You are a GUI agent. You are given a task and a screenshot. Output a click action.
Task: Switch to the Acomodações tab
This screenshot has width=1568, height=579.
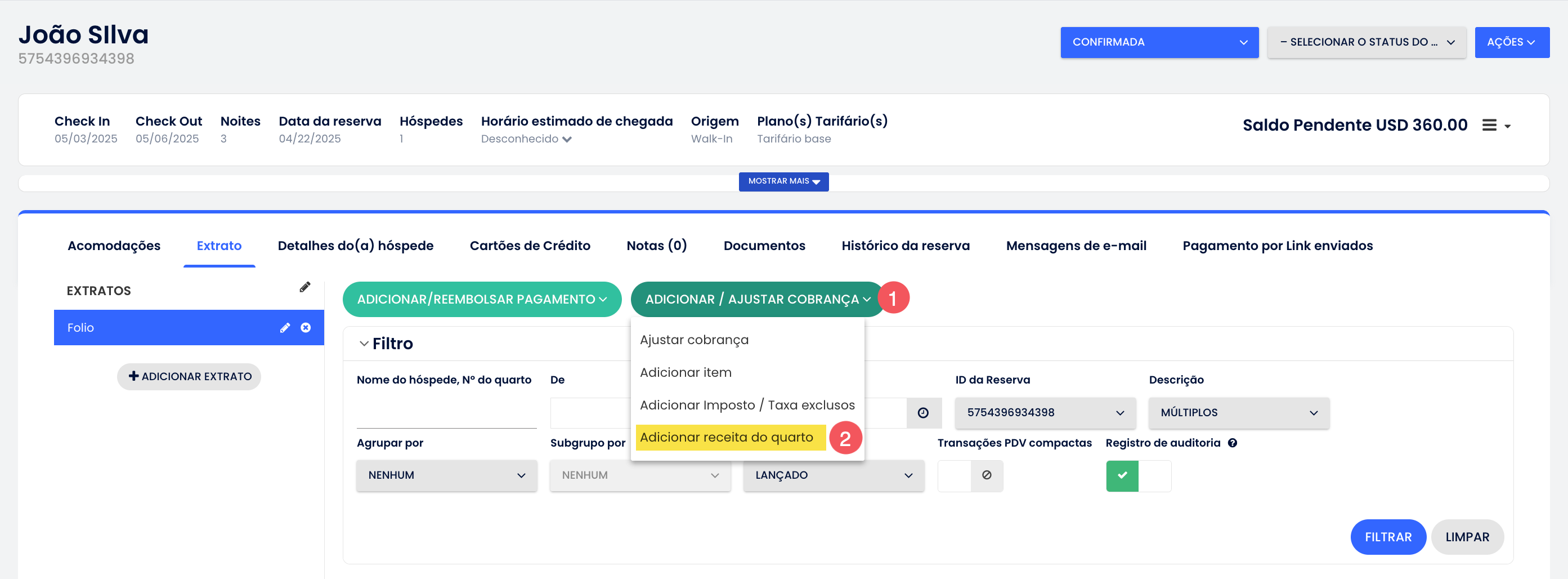pyautogui.click(x=114, y=246)
